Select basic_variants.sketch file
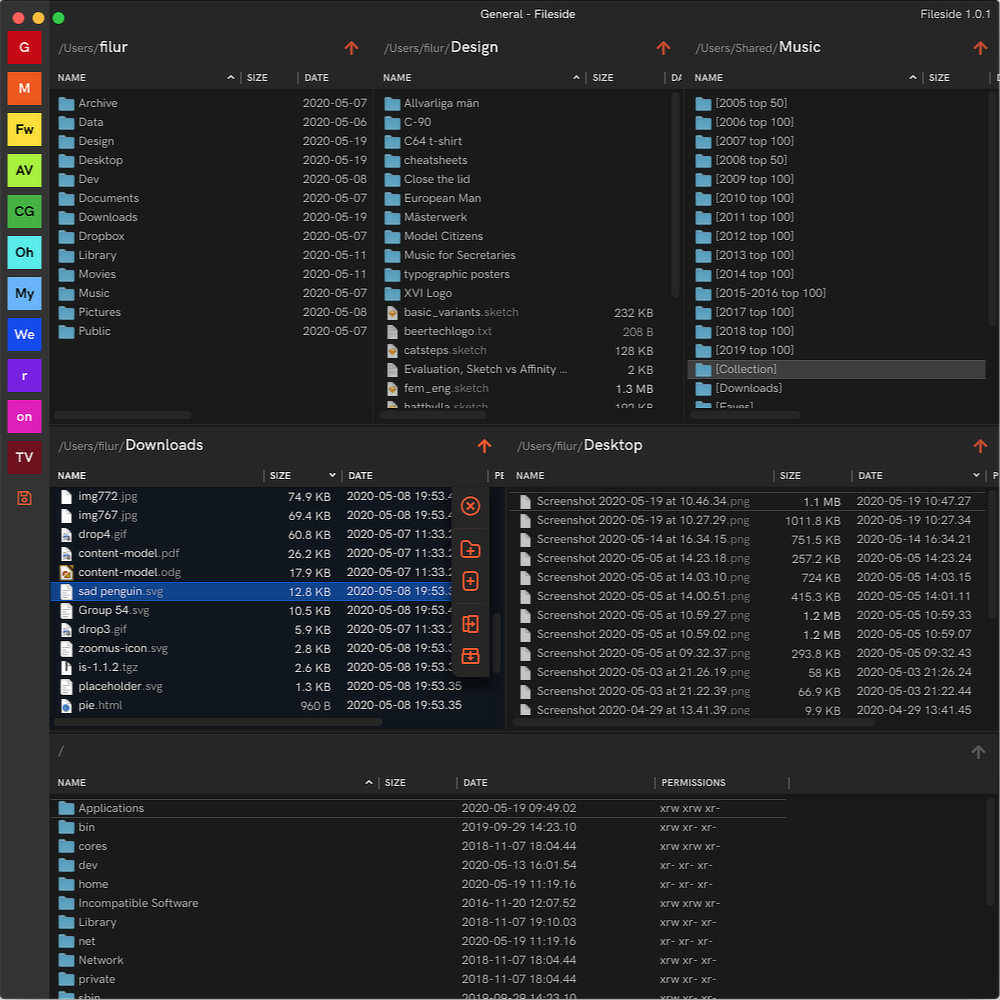The image size is (1000, 1000). [524, 312]
